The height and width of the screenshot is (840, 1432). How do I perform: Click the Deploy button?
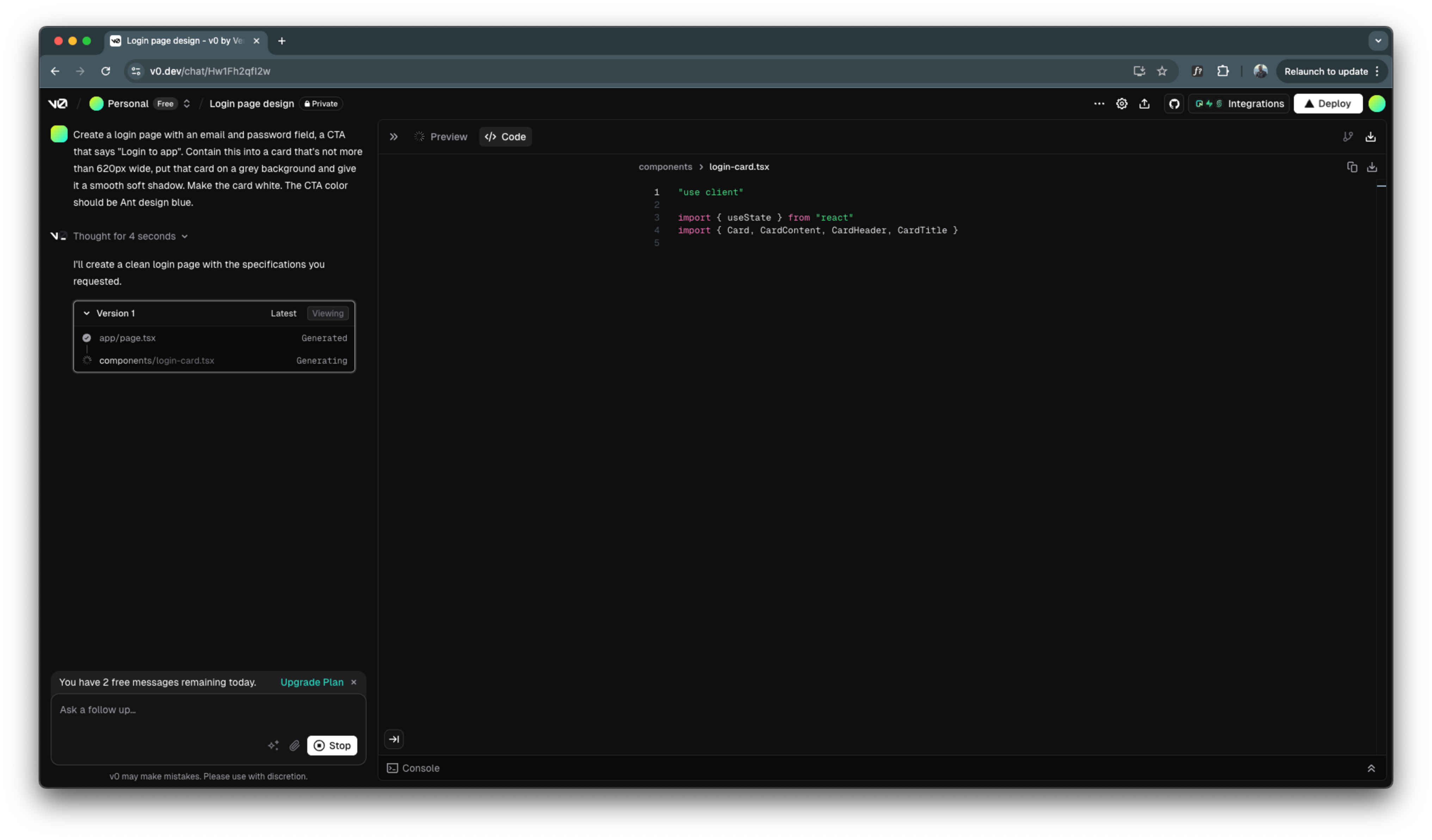[x=1327, y=104]
